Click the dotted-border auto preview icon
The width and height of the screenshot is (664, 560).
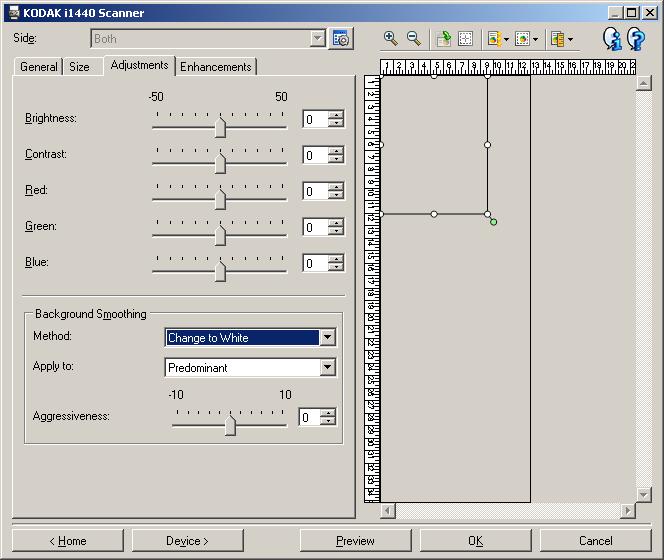tap(522, 39)
